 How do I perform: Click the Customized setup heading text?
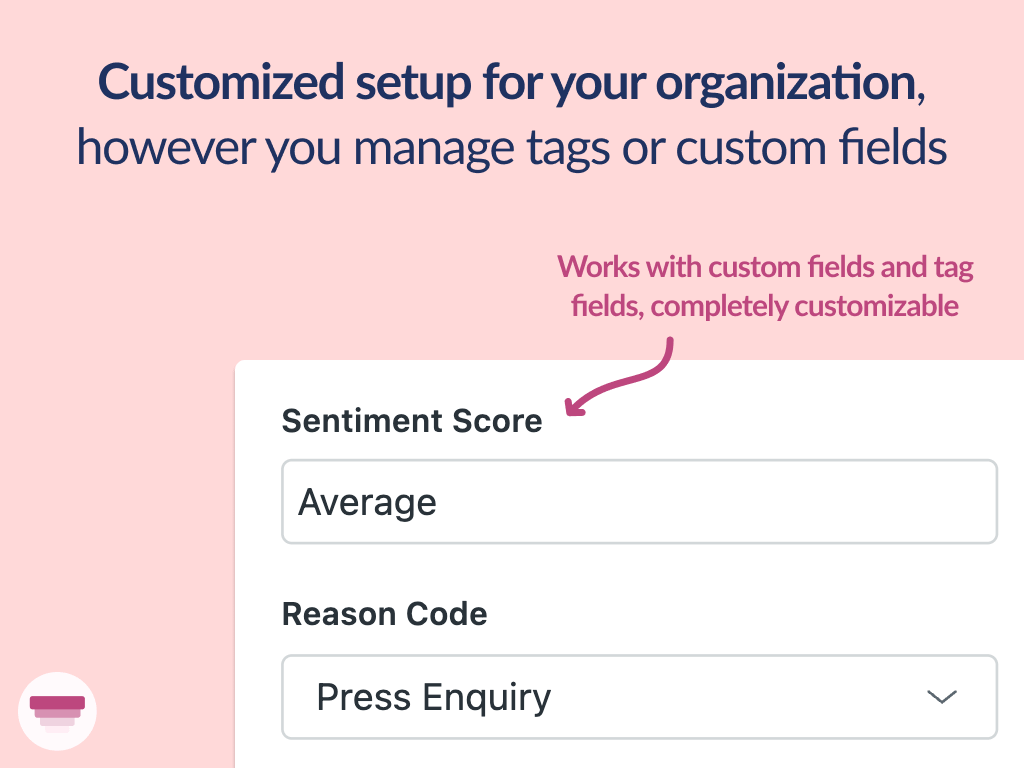point(512,83)
